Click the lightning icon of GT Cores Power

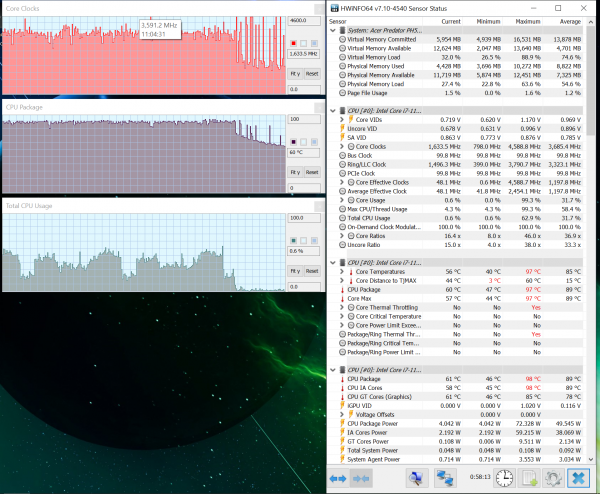(x=342, y=441)
